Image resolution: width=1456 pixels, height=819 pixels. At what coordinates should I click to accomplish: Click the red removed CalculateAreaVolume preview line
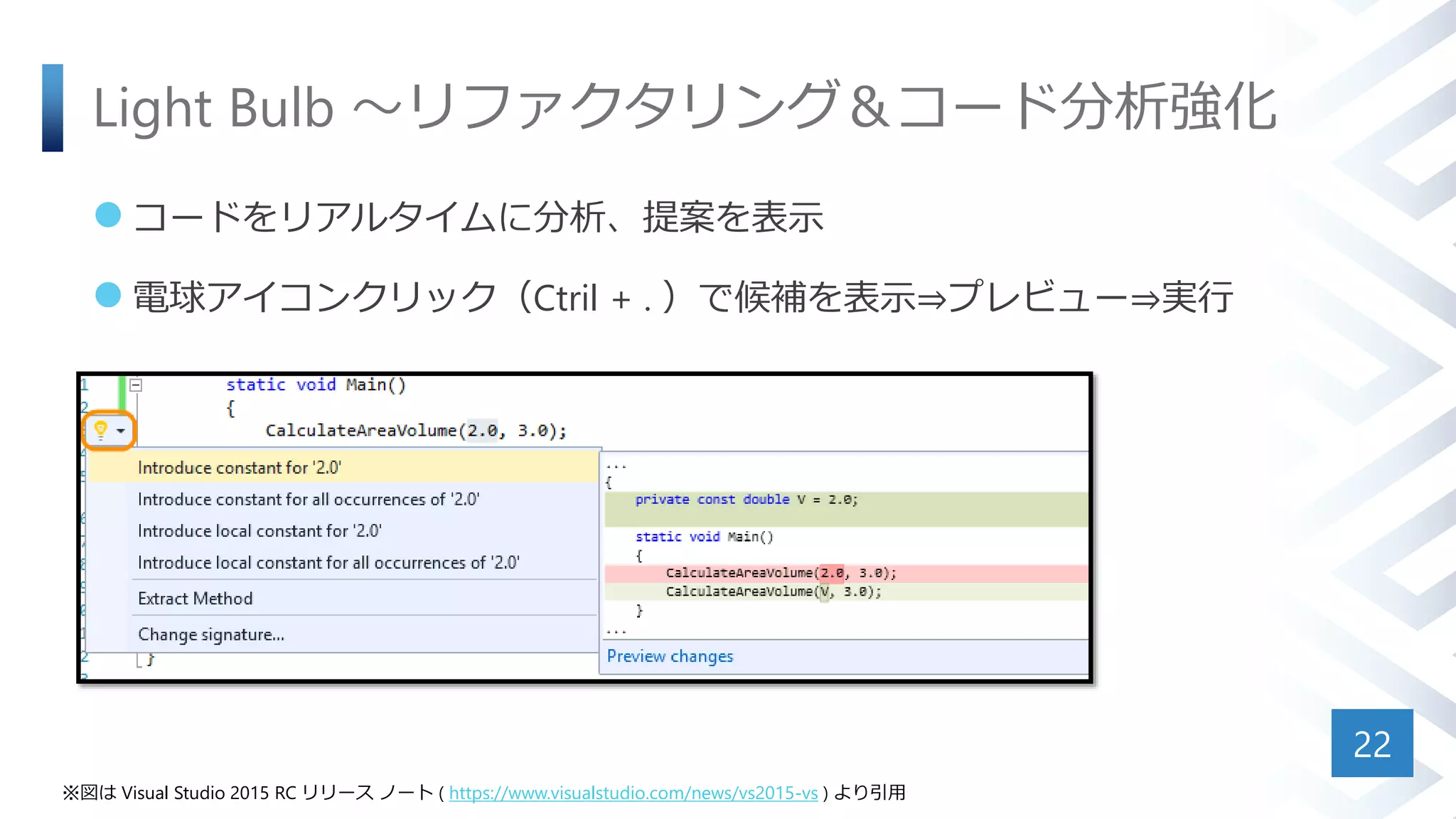pos(780,573)
